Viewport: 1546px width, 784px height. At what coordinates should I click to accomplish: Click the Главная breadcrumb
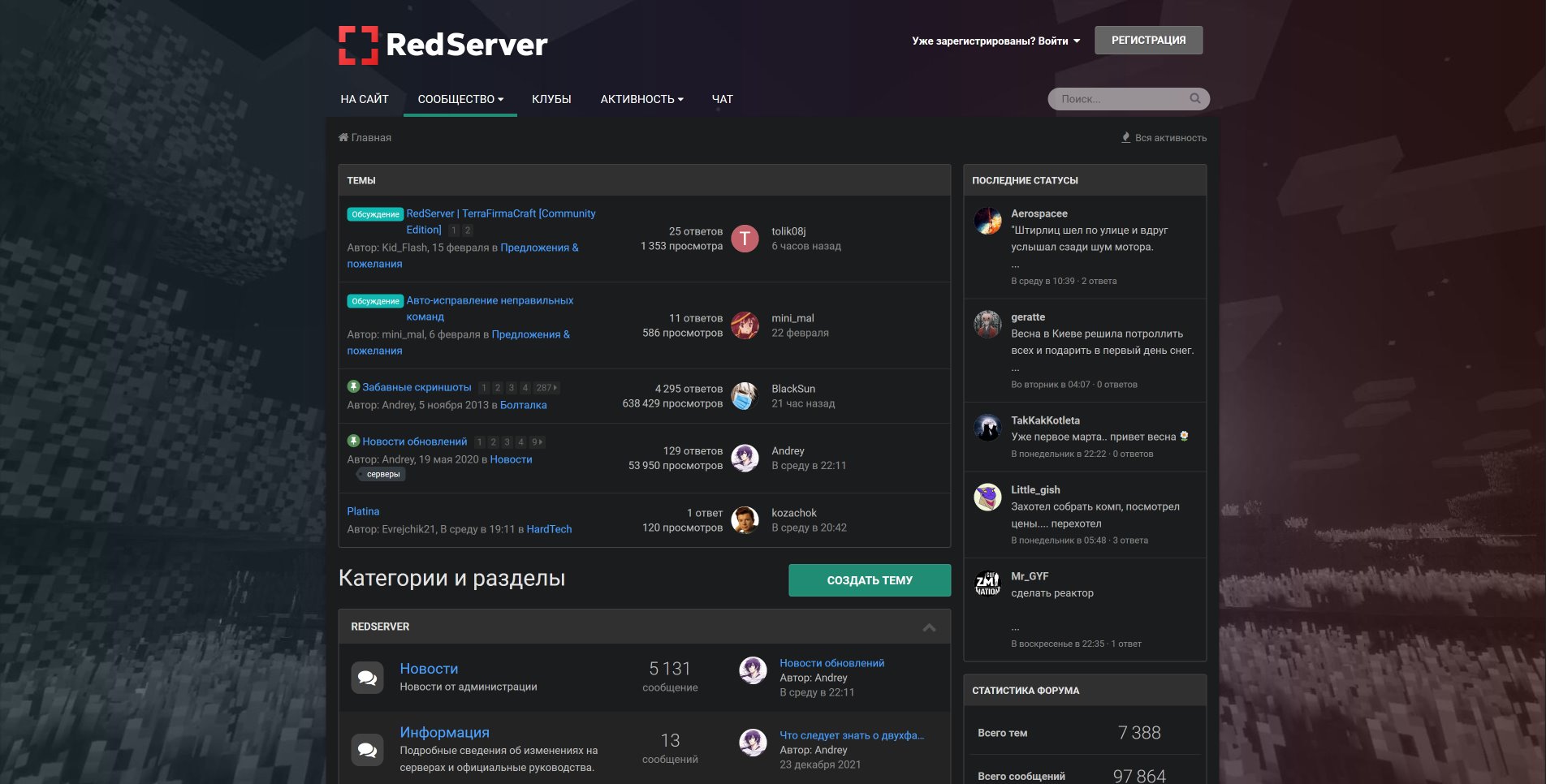click(371, 138)
